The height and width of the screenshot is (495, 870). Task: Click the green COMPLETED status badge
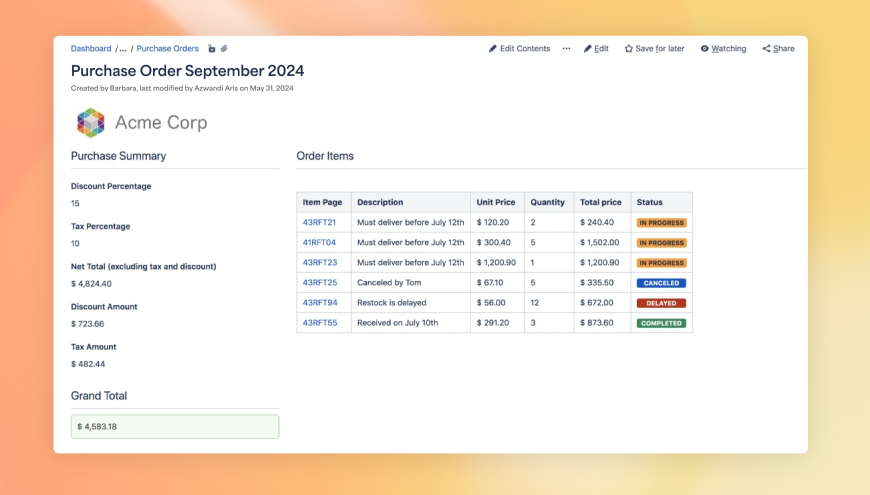[661, 323]
